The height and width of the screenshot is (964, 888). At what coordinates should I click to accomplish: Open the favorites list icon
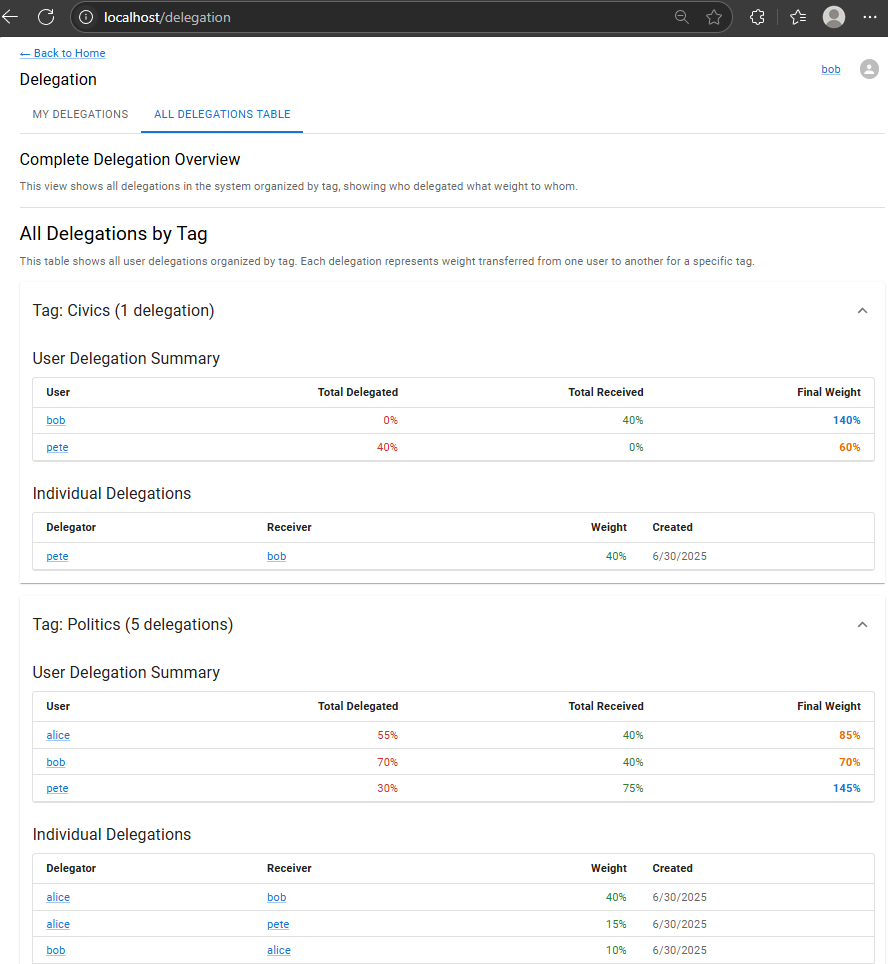pyautogui.click(x=798, y=17)
